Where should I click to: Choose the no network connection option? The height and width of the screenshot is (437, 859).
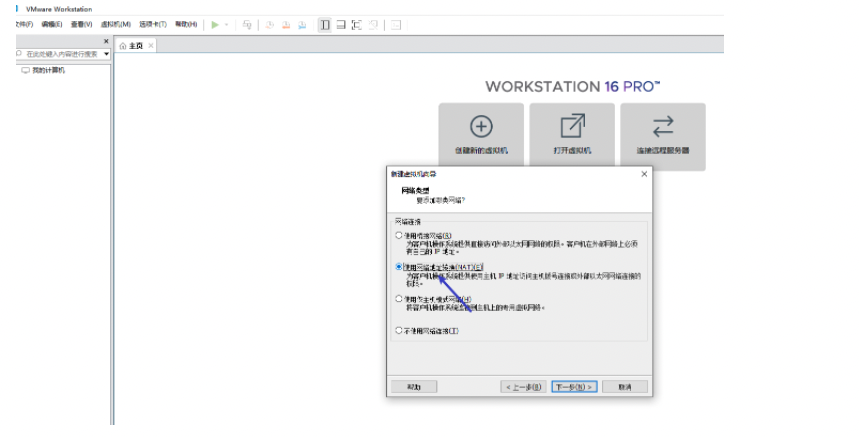[x=399, y=330]
